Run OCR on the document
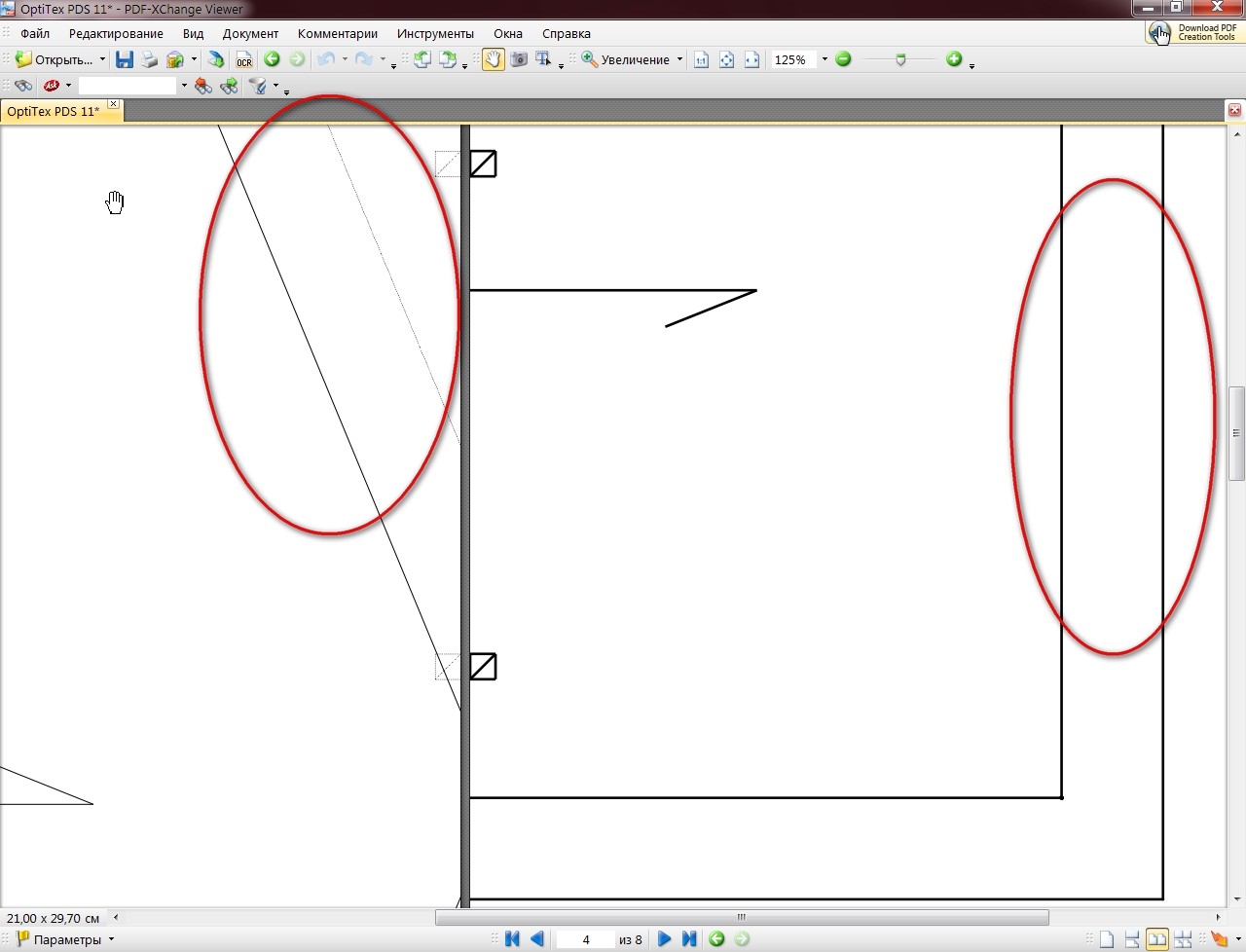 coord(243,59)
